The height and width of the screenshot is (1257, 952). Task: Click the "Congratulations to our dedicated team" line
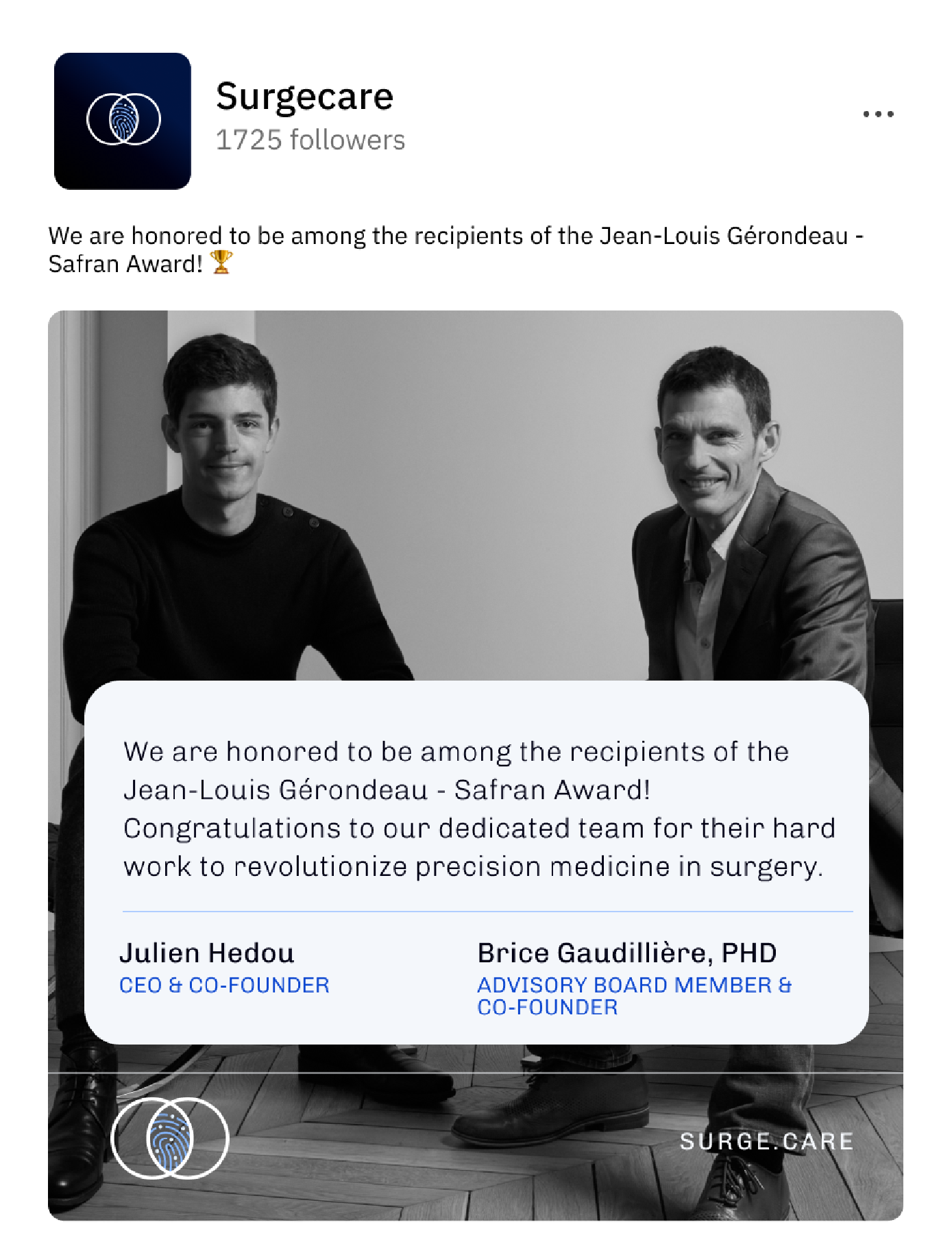478,828
